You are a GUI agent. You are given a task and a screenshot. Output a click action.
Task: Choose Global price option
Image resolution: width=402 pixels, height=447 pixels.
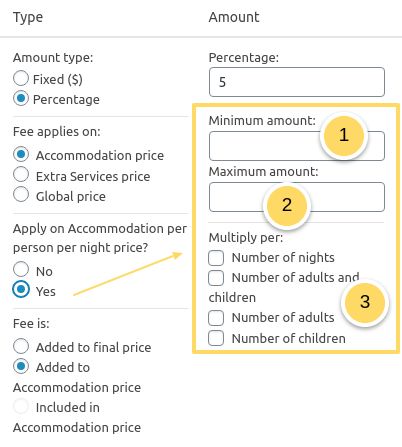(21, 195)
